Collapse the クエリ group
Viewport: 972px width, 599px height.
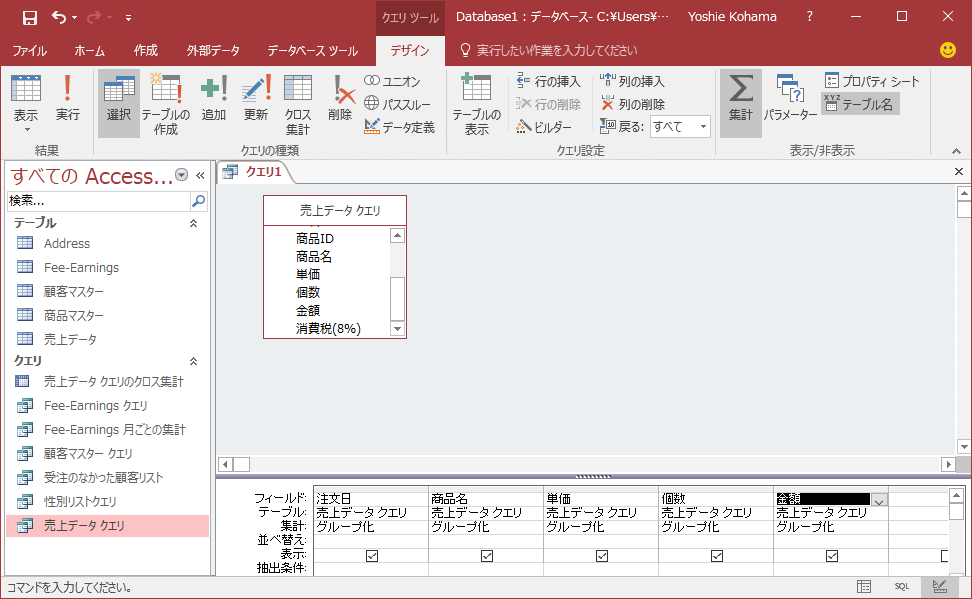[193, 361]
